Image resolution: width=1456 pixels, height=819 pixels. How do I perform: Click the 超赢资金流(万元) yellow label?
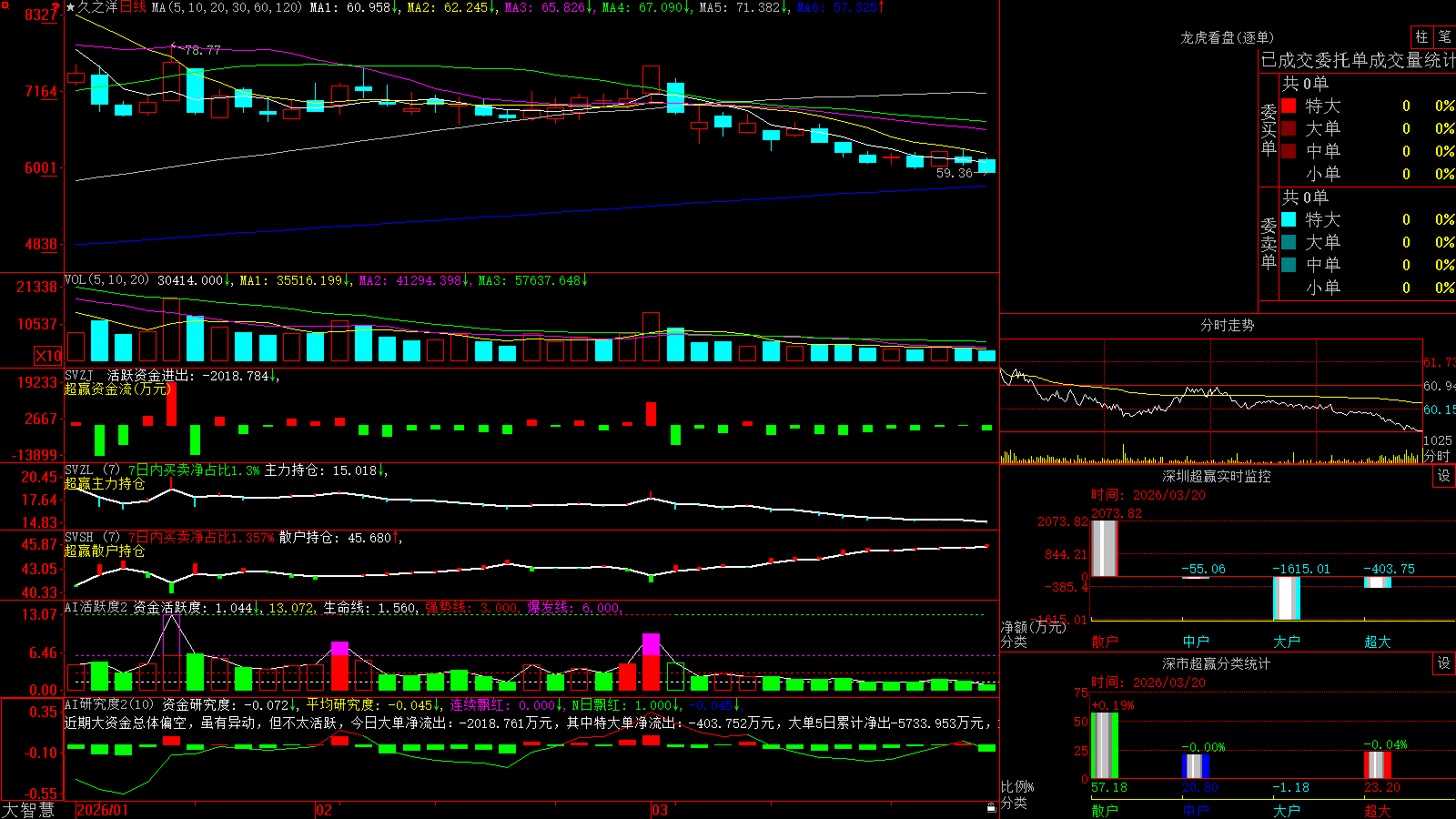click(x=117, y=389)
